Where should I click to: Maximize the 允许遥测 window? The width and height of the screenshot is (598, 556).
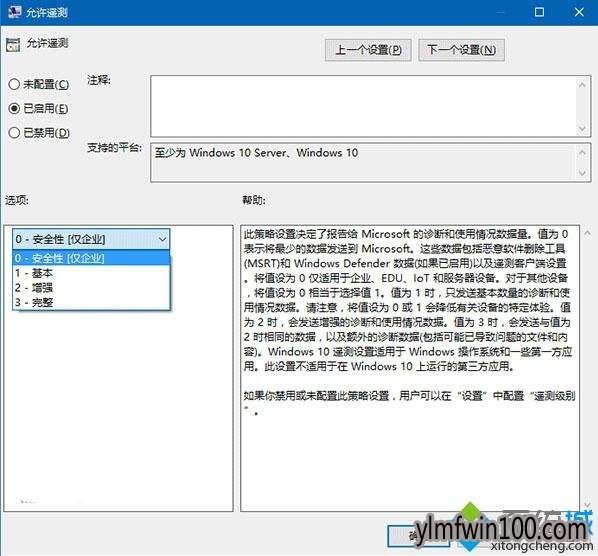click(539, 12)
